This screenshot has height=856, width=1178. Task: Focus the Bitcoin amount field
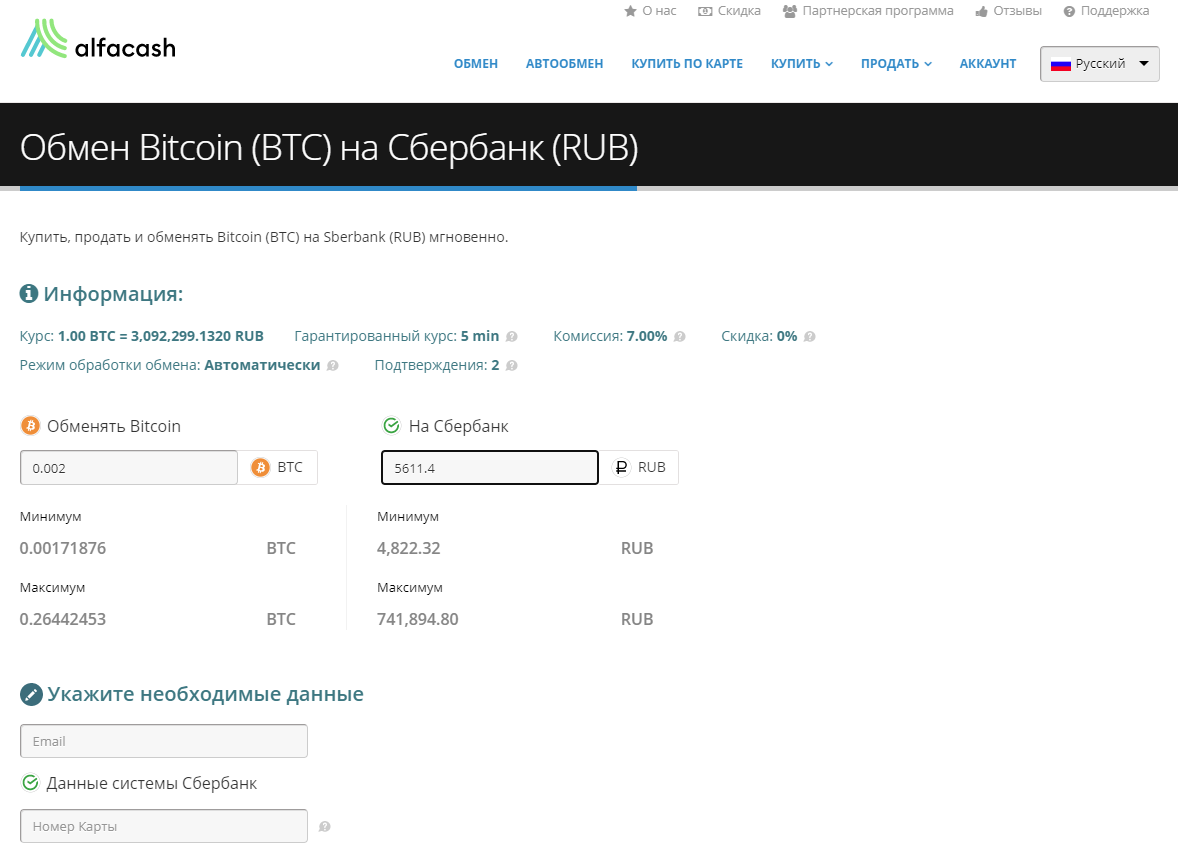(129, 467)
